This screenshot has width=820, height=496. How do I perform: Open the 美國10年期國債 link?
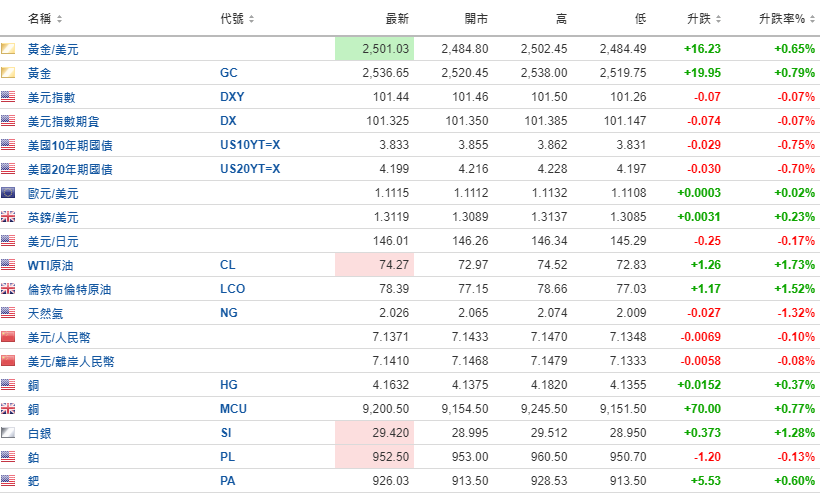[x=70, y=145]
